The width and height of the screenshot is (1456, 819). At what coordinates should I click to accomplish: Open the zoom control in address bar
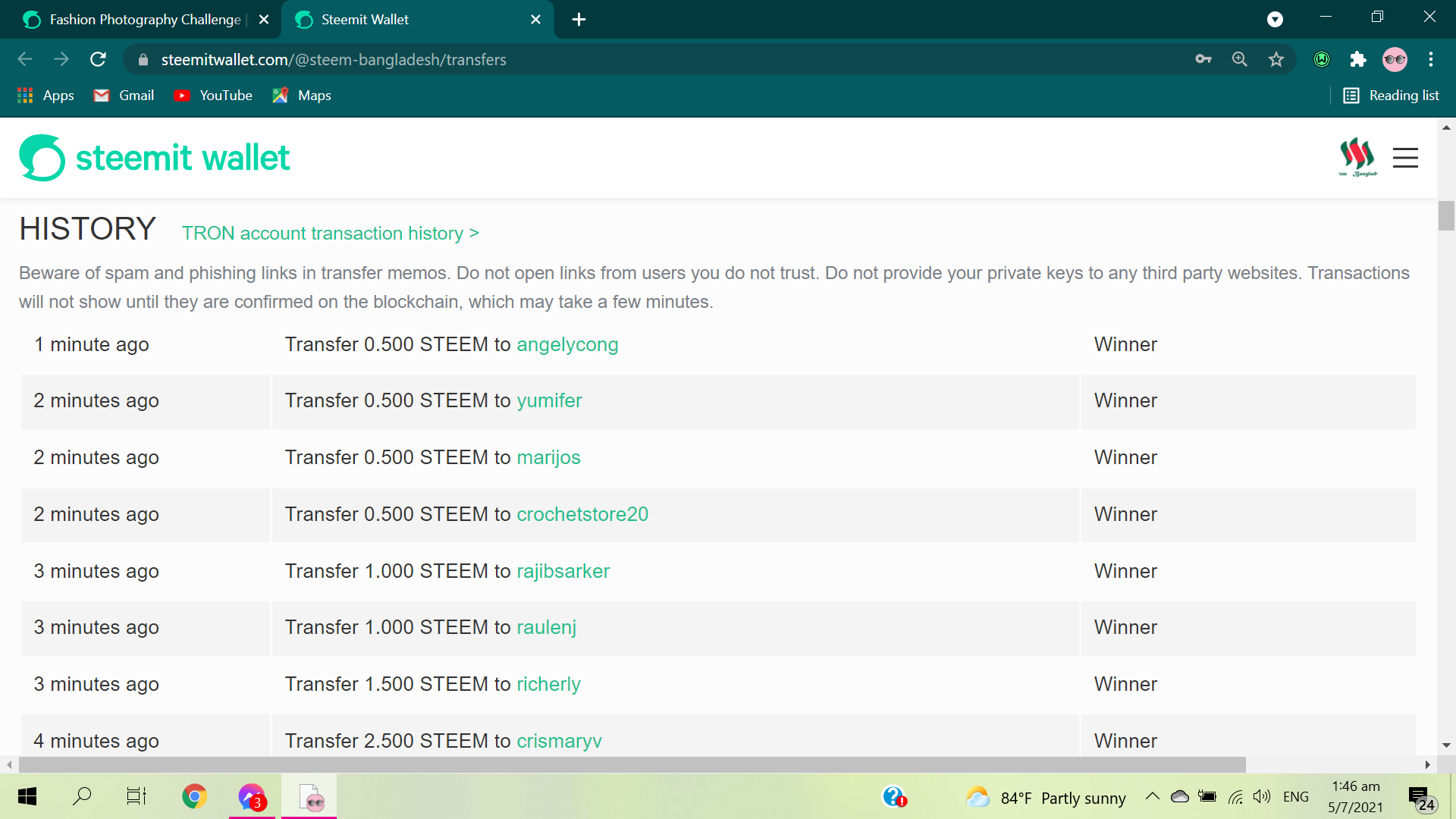[1240, 59]
